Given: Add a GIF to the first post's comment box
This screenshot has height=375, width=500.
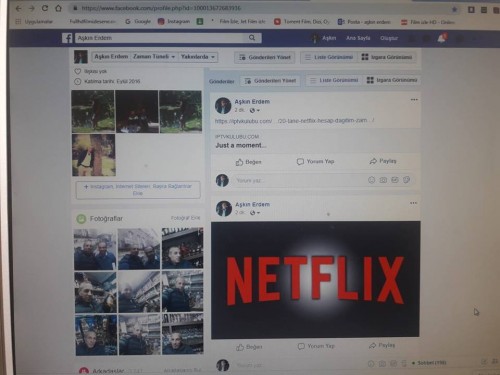Looking at the screenshot, I should 395,180.
